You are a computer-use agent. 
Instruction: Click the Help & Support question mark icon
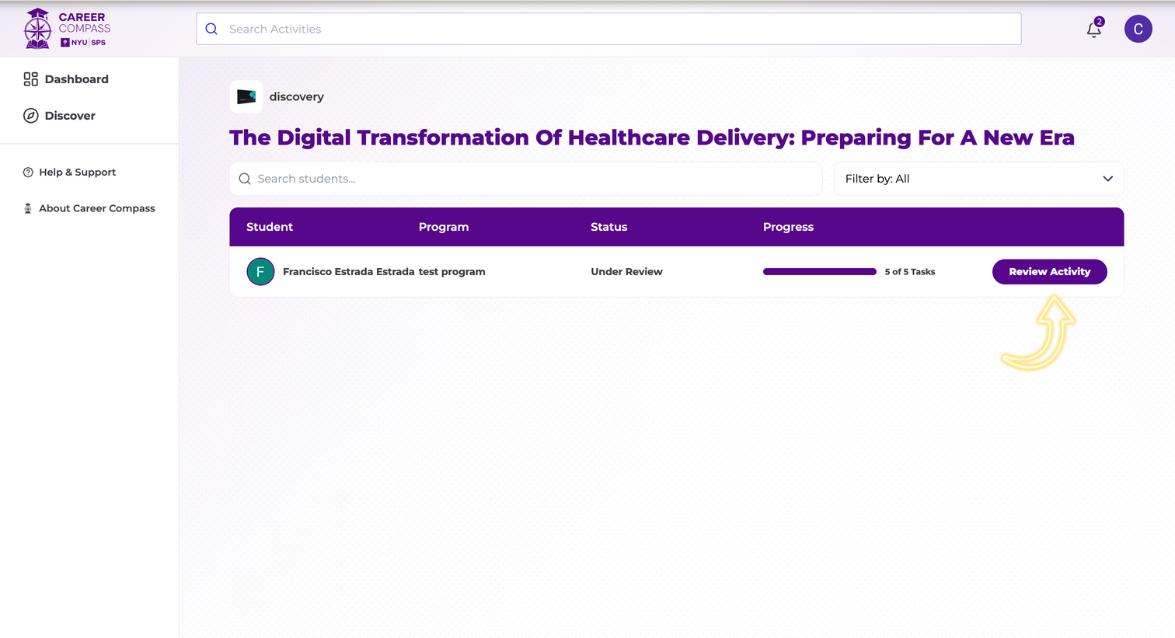pyautogui.click(x=28, y=172)
